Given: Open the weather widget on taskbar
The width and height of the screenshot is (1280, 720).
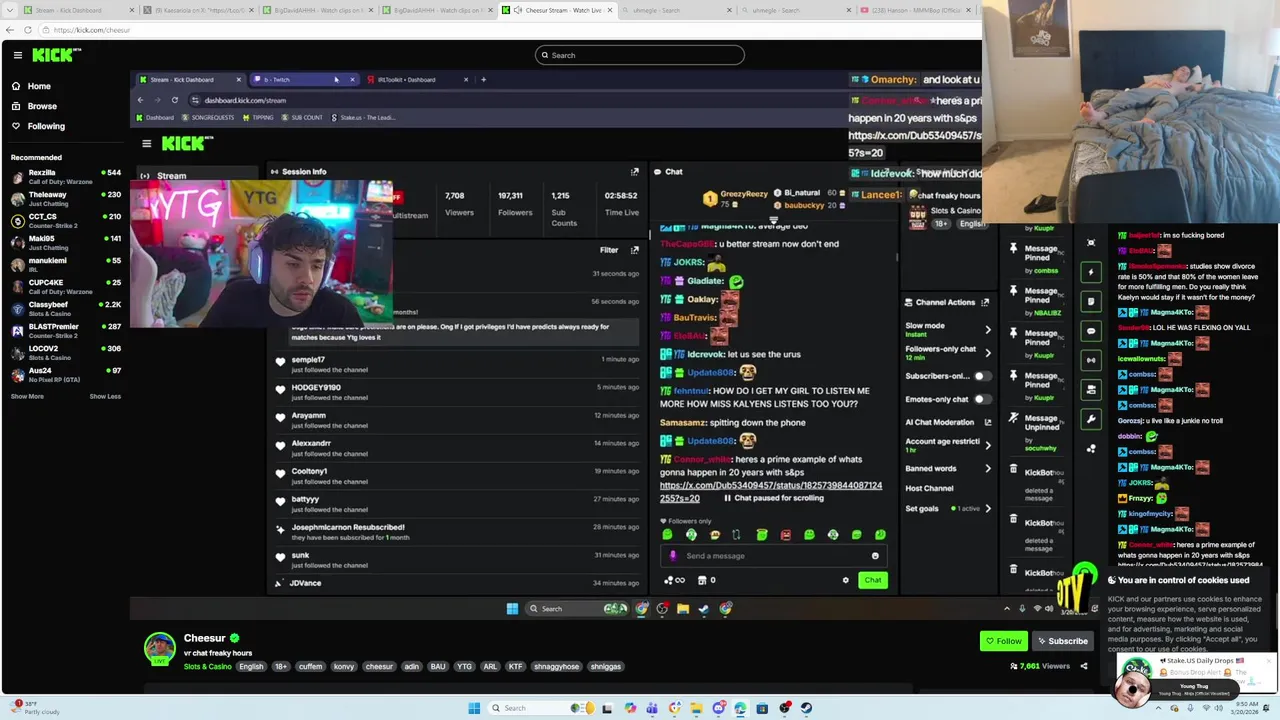Looking at the screenshot, I should coord(35,708).
